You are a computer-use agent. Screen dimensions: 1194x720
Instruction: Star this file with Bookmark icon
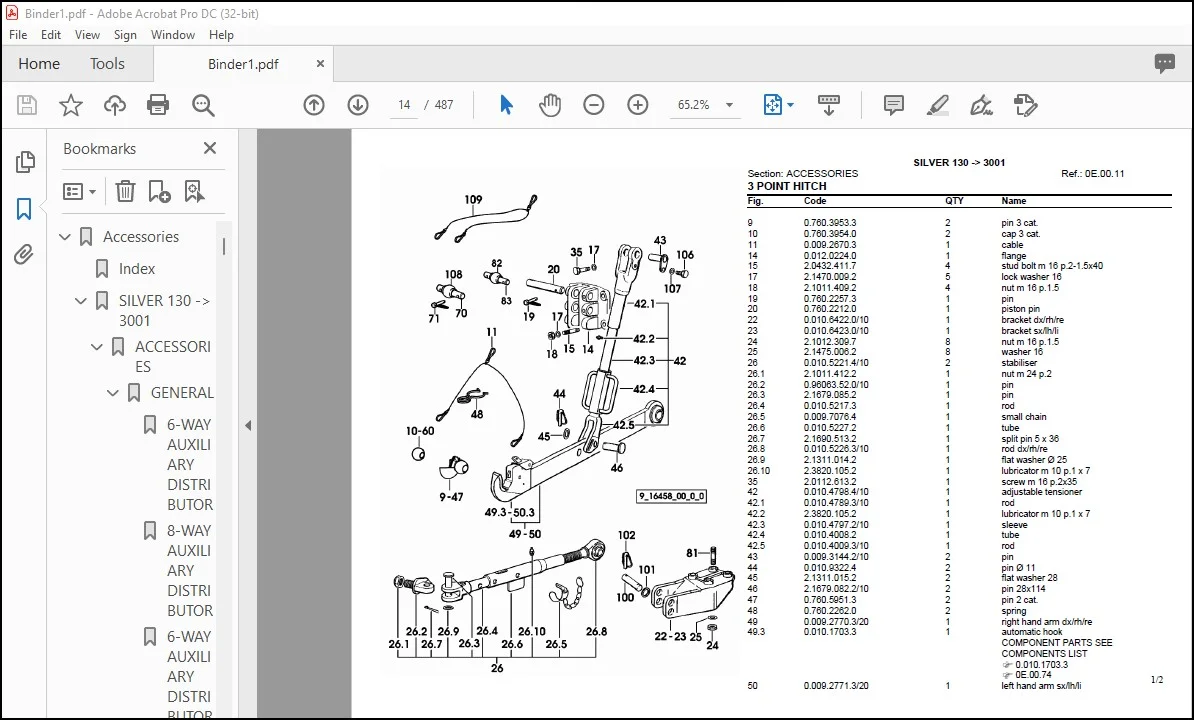[71, 105]
